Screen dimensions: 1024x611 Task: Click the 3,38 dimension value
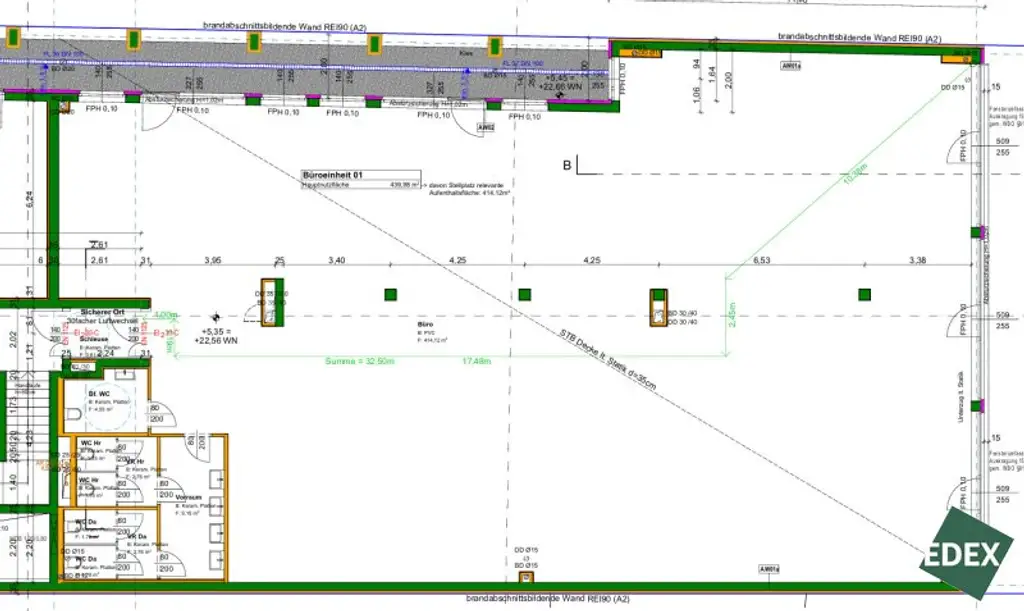pyautogui.click(x=917, y=260)
